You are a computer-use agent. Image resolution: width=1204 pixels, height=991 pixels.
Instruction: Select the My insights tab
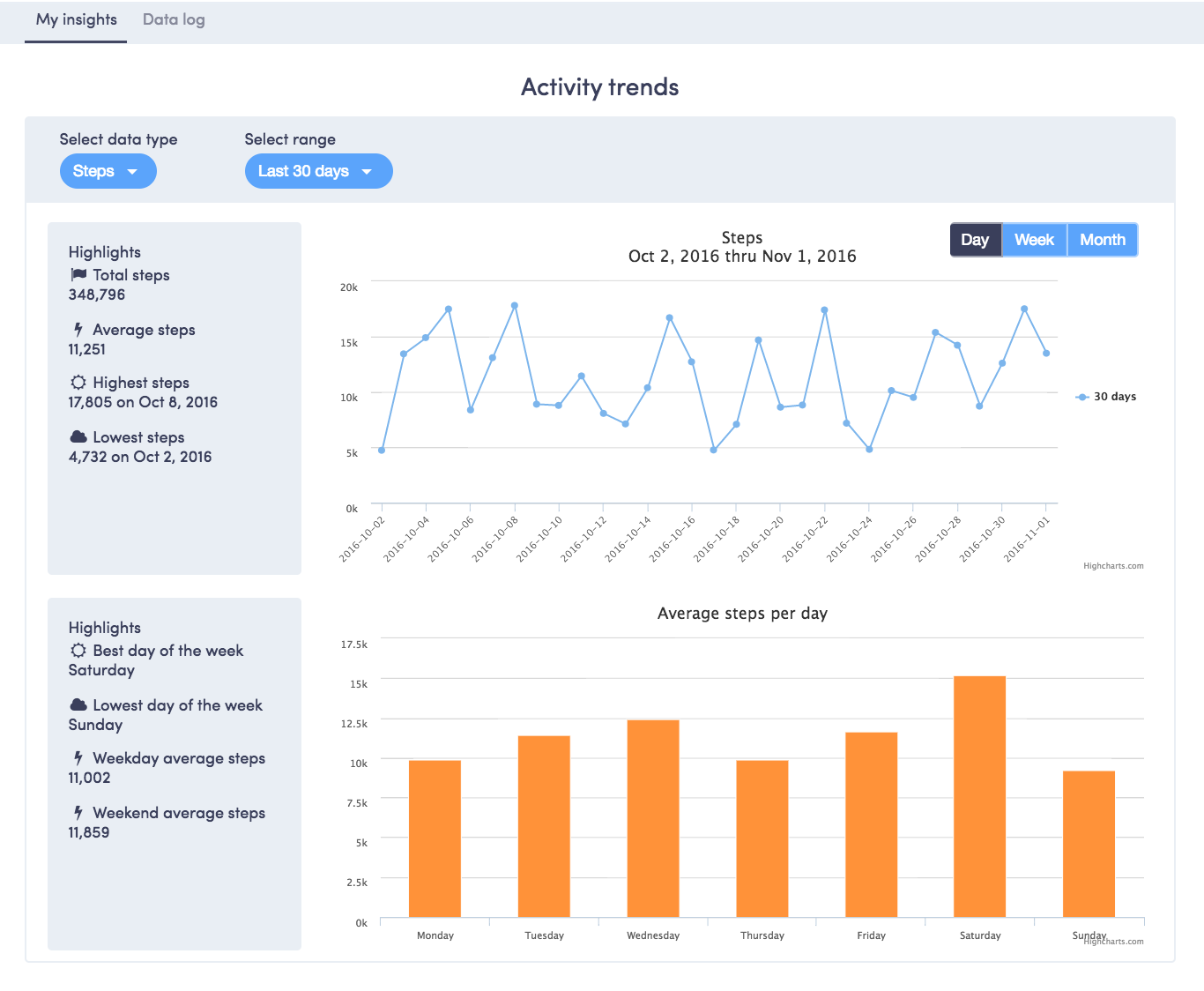75,19
